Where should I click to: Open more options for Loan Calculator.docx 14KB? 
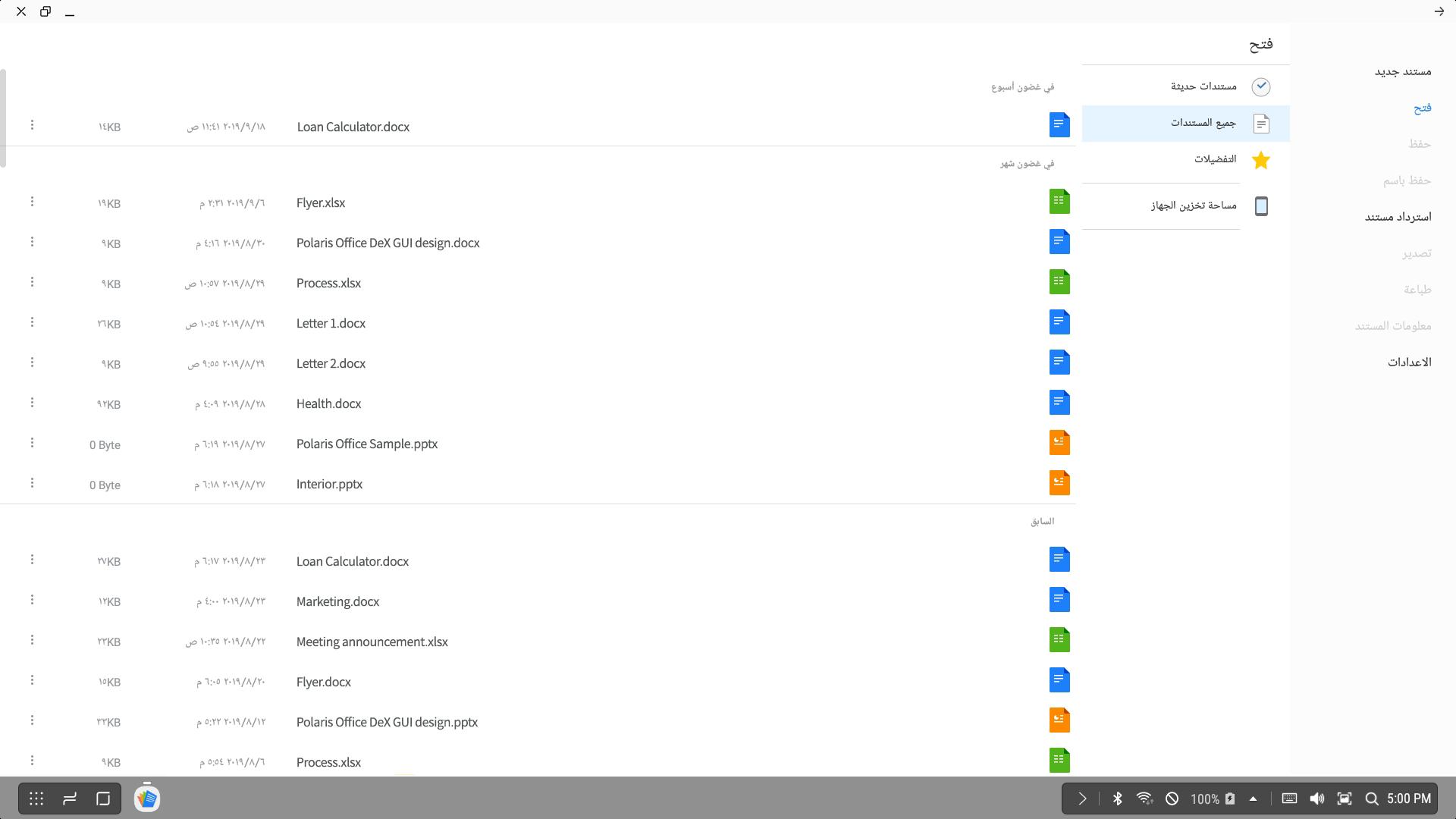(x=32, y=125)
